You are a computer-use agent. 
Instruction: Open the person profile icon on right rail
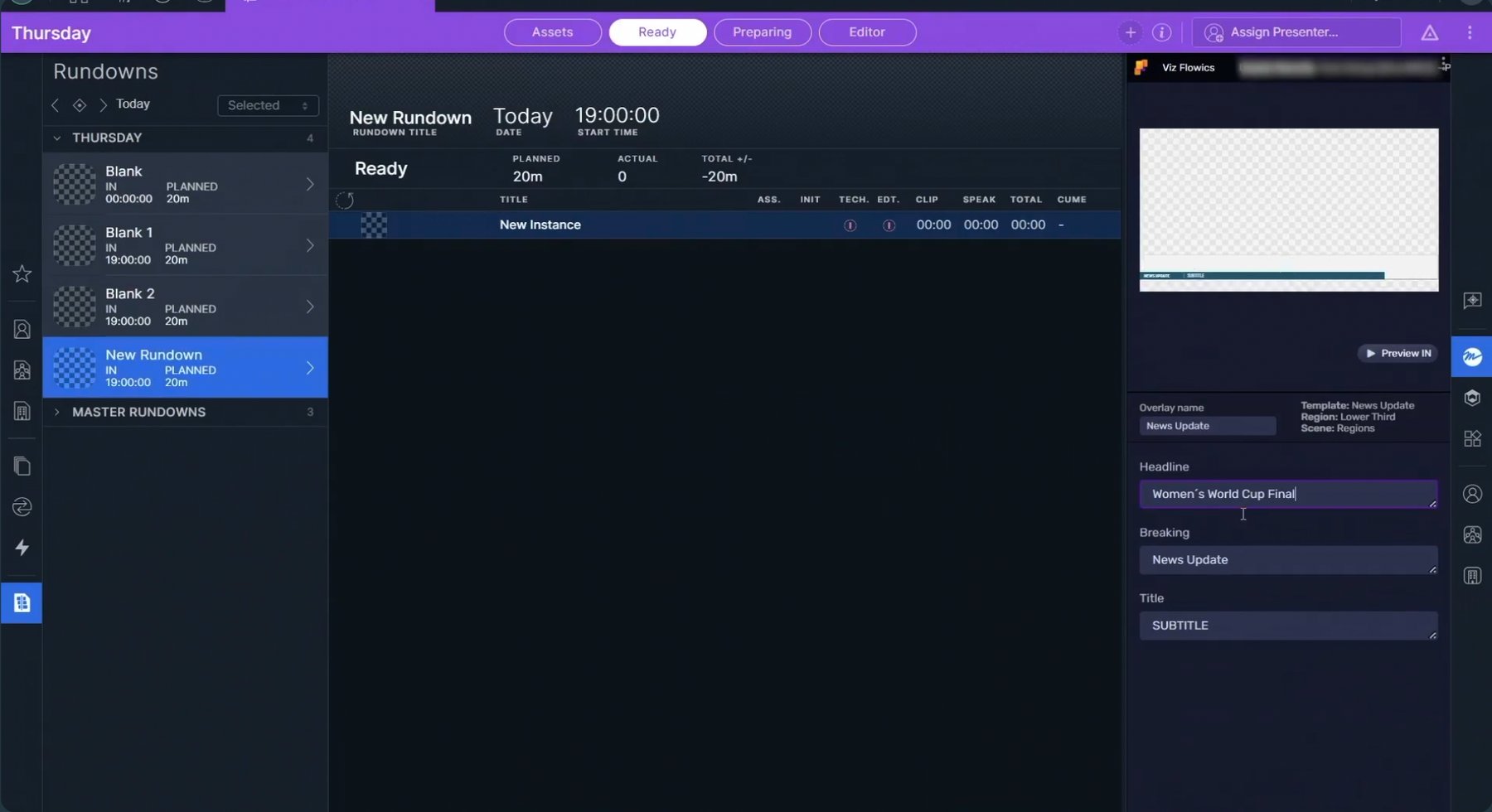[x=1472, y=494]
